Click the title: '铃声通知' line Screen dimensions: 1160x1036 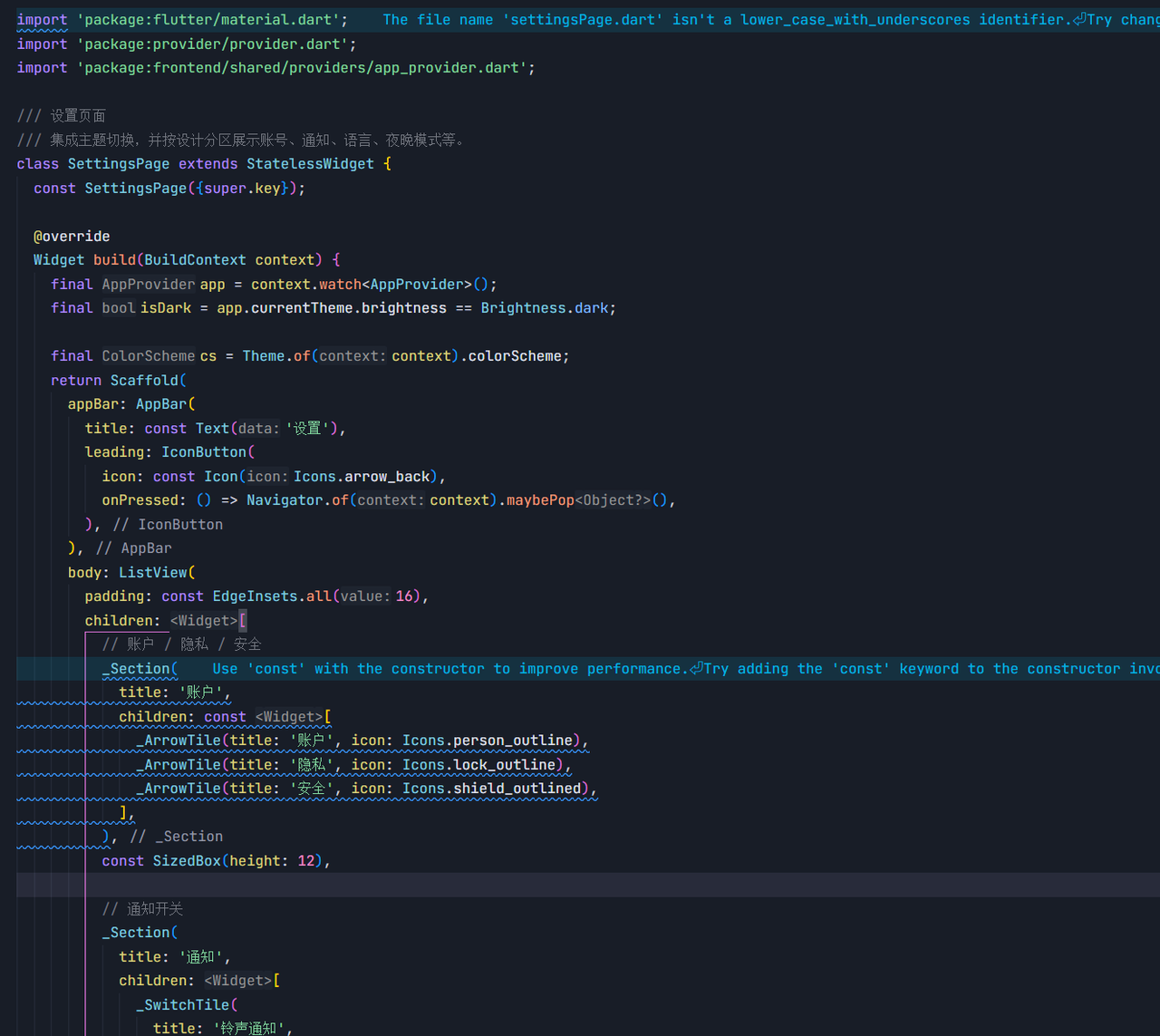click(x=222, y=1028)
